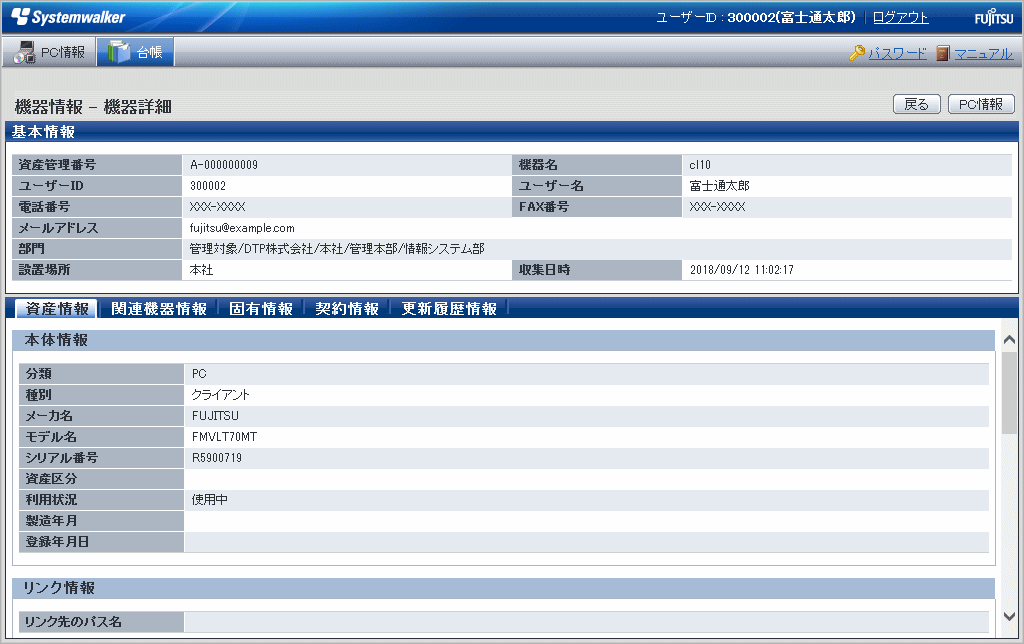Select 分類 value PC
Screen dimensions: 1024x644
point(199,374)
